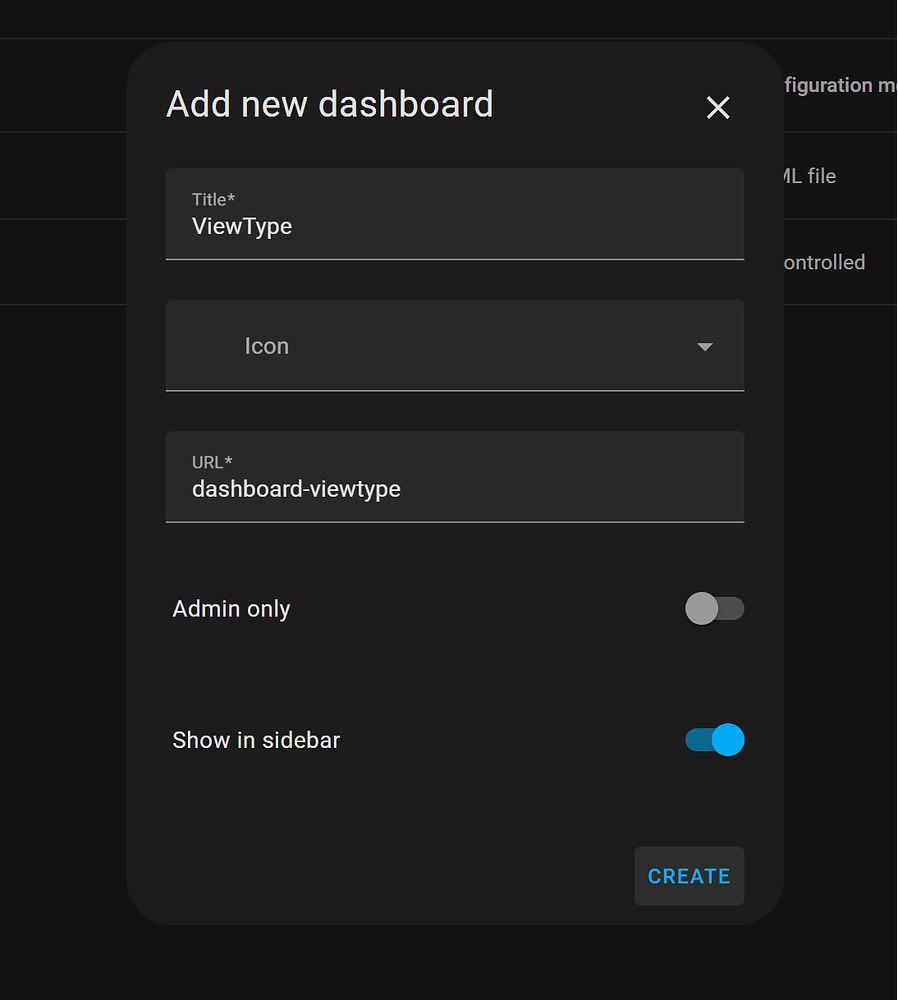Click the Add new dashboard heading

point(330,104)
